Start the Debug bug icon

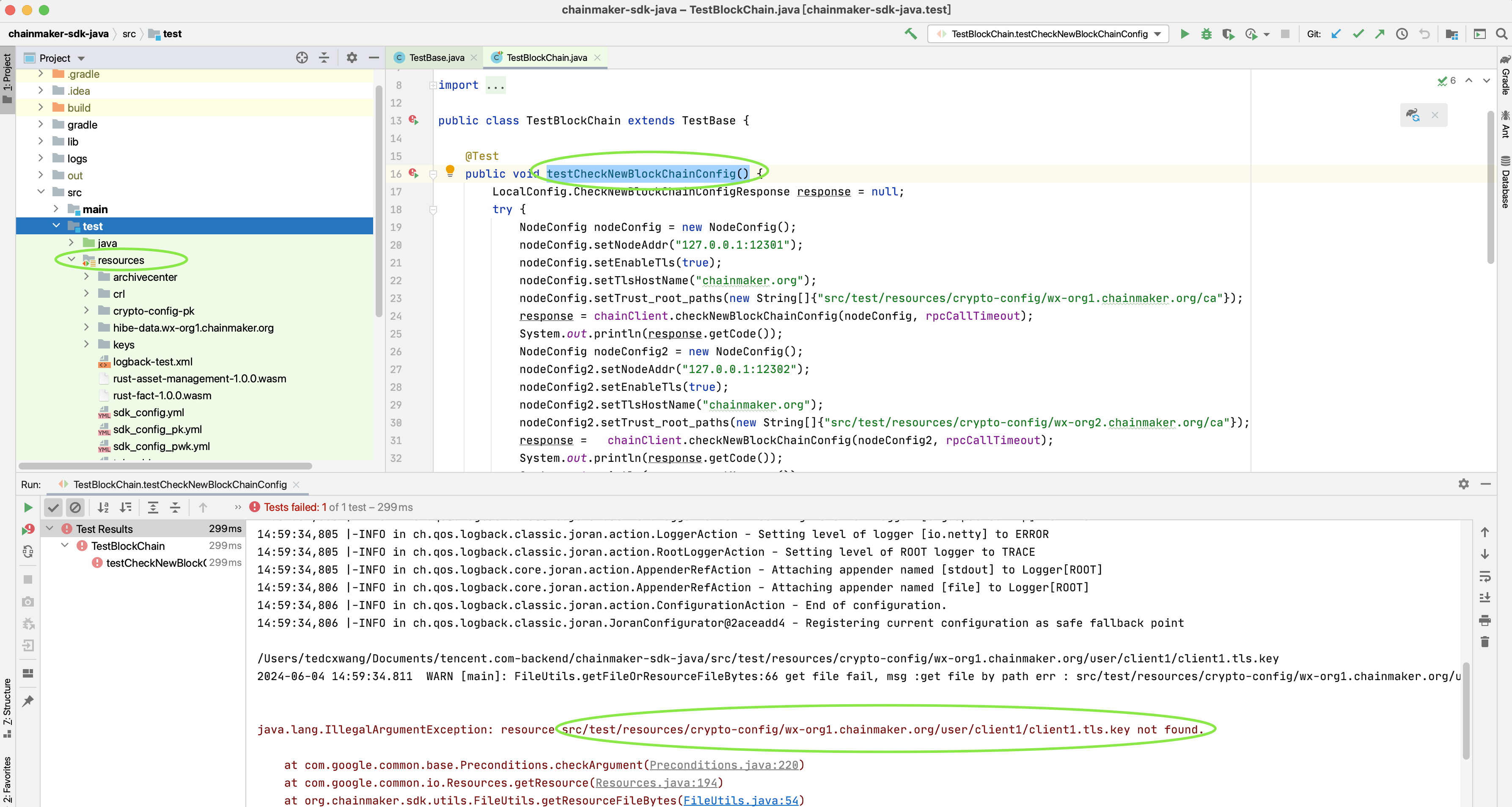pos(1206,34)
